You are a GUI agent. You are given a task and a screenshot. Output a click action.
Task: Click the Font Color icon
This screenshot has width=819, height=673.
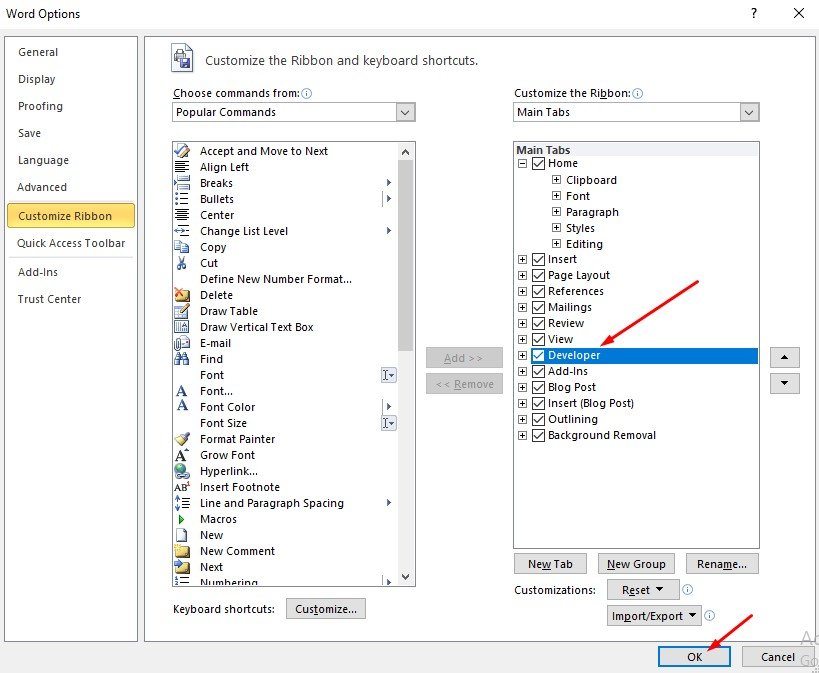point(182,406)
